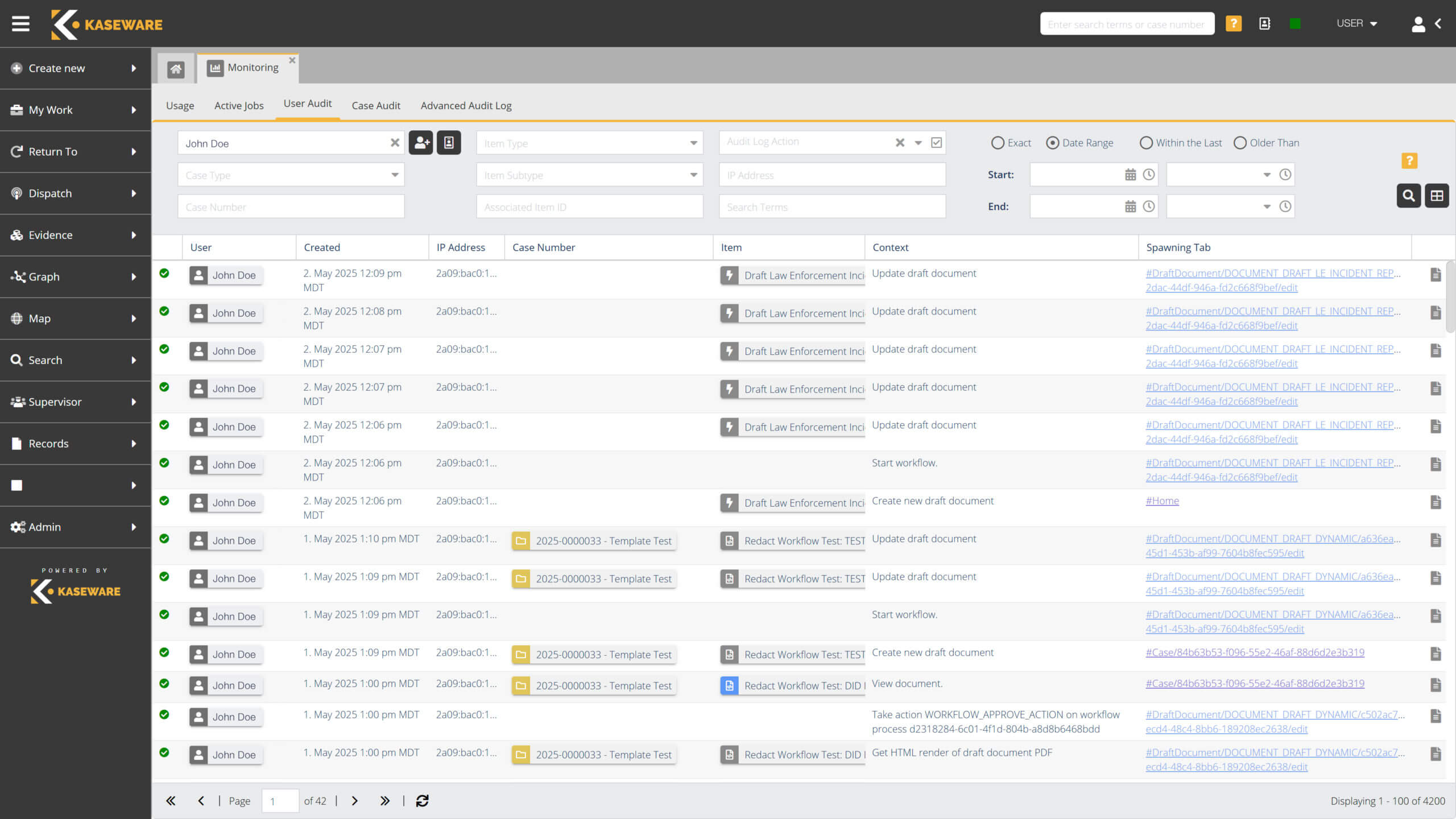Image resolution: width=1456 pixels, height=819 pixels.
Task: Select the Within the Last radio button
Action: pos(1147,143)
